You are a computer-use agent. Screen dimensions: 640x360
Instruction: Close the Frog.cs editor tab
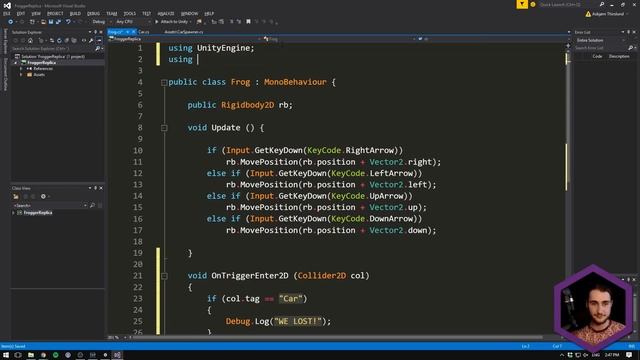tap(133, 32)
